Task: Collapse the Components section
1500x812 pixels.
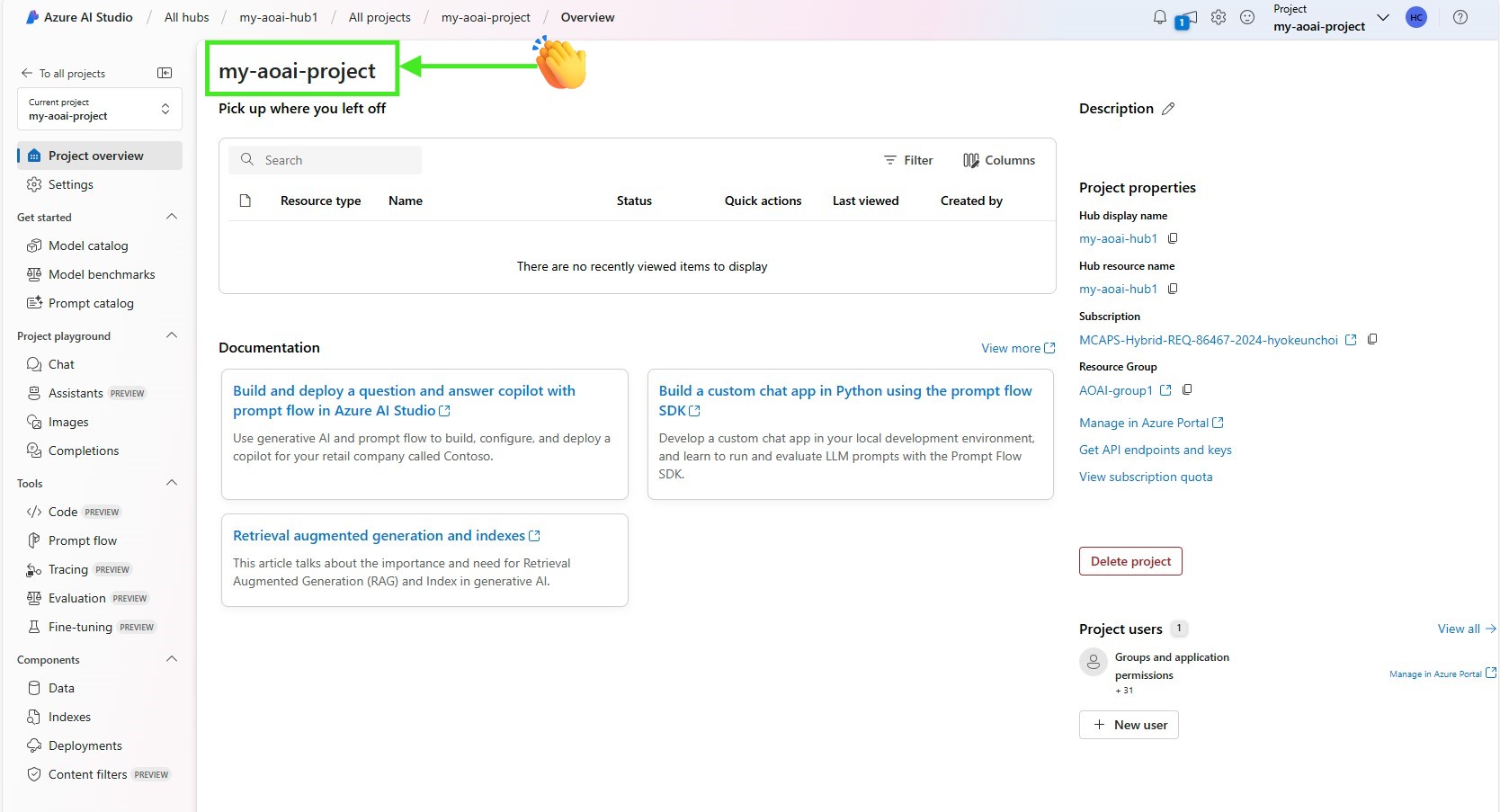Action: pos(172,659)
